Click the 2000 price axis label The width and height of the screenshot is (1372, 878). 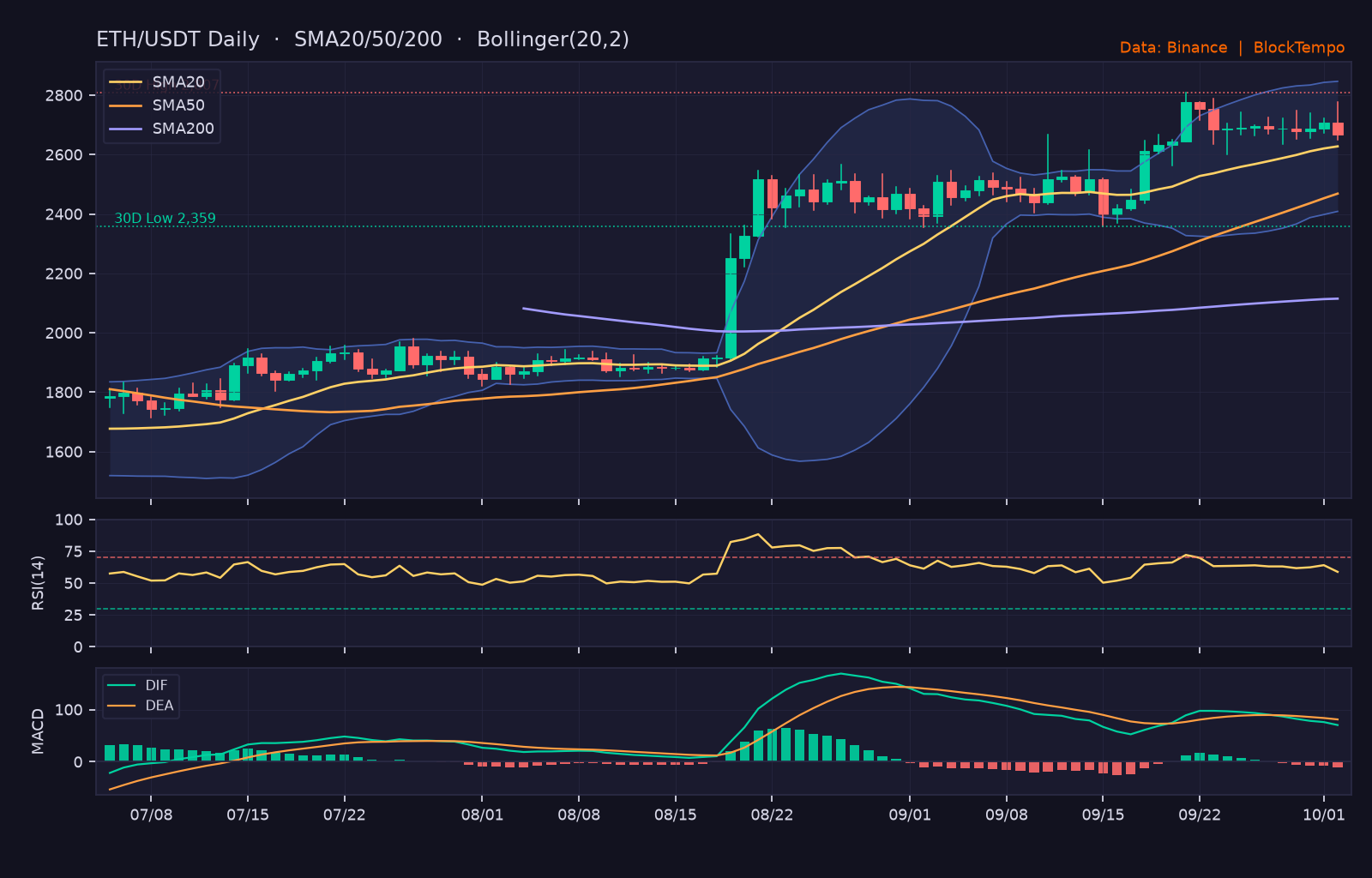pyautogui.click(x=64, y=334)
